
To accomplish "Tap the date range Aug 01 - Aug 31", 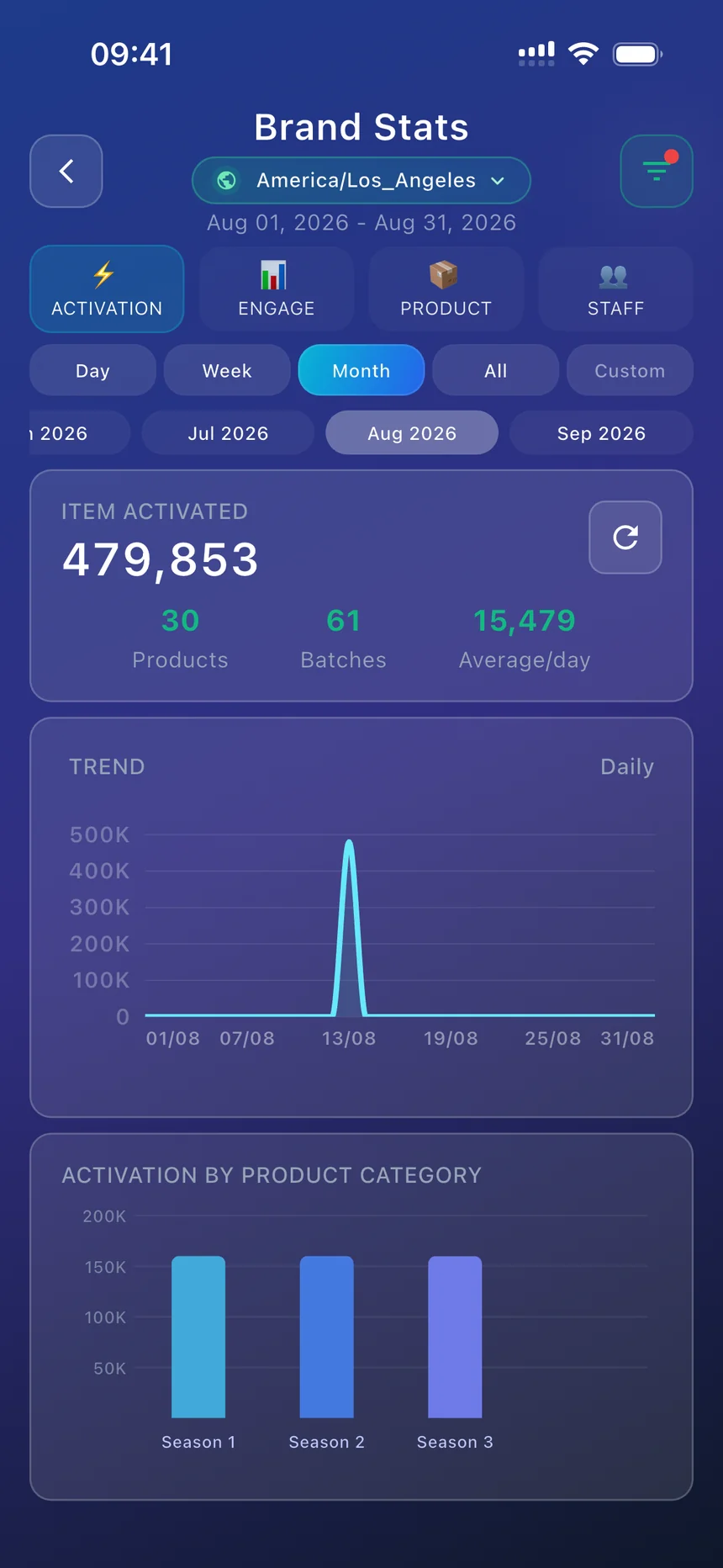I will (x=361, y=223).
